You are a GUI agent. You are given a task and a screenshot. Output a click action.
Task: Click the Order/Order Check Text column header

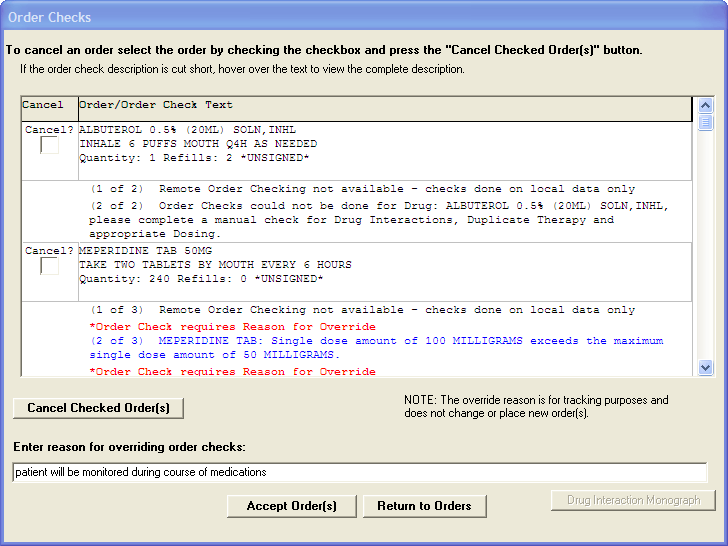coord(385,109)
